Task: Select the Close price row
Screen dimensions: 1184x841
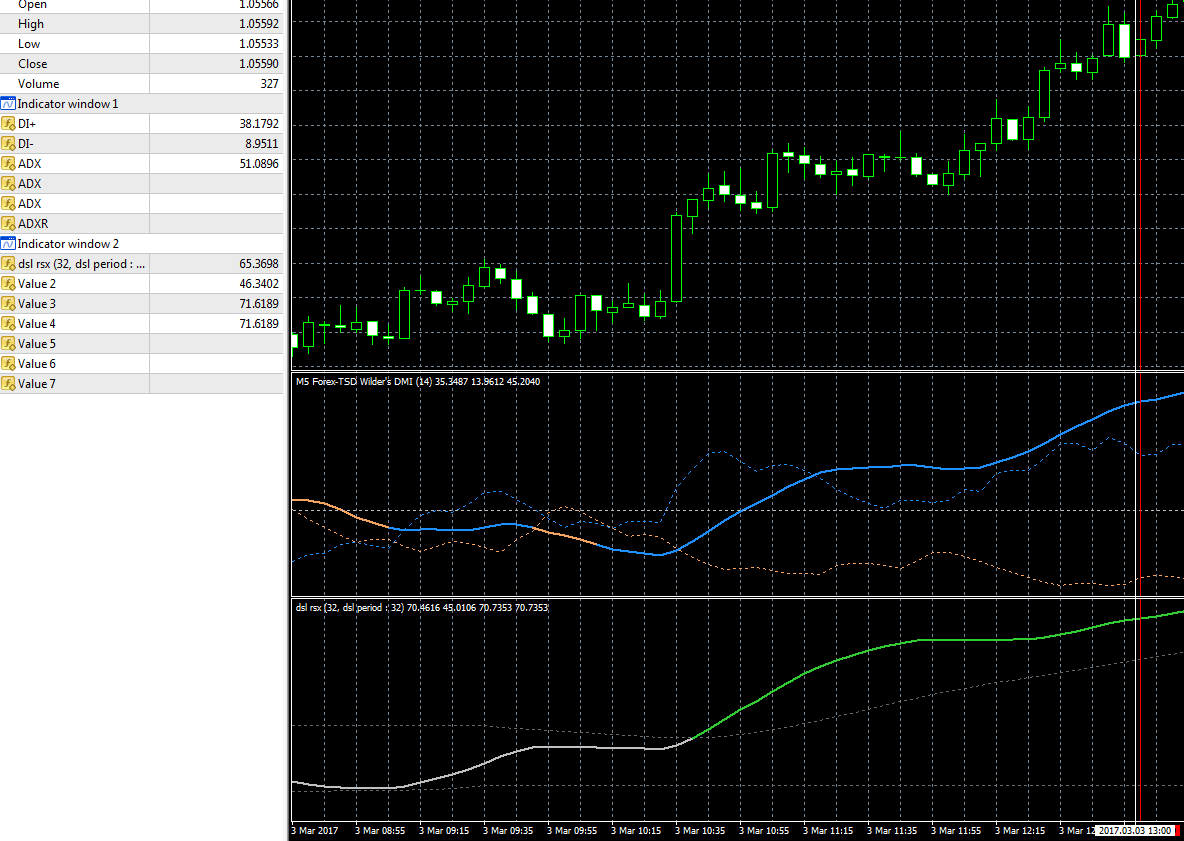Action: tap(32, 64)
